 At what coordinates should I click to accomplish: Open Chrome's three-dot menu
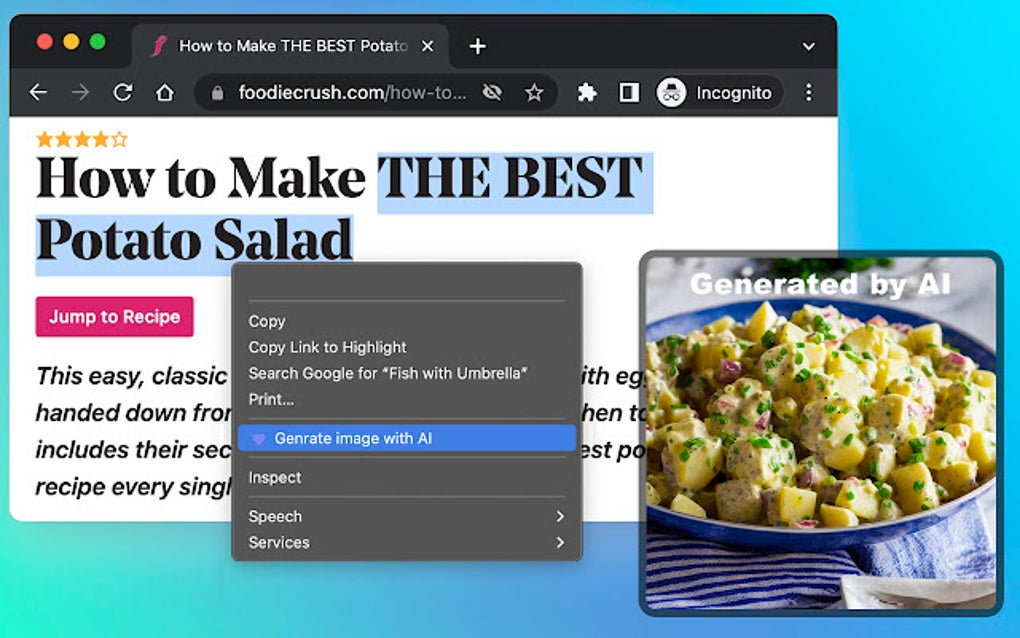[808, 92]
